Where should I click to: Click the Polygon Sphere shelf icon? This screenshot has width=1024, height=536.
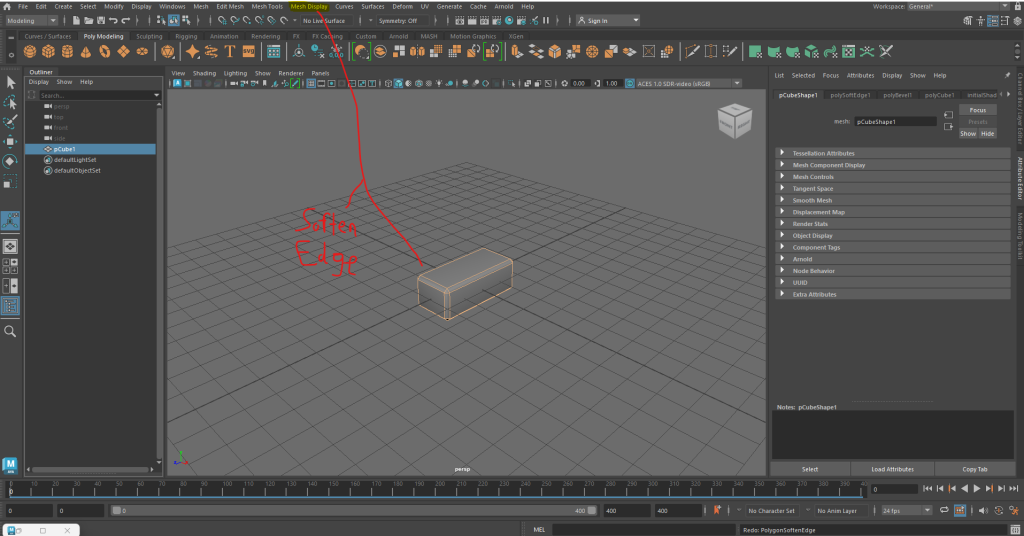pyautogui.click(x=28, y=50)
